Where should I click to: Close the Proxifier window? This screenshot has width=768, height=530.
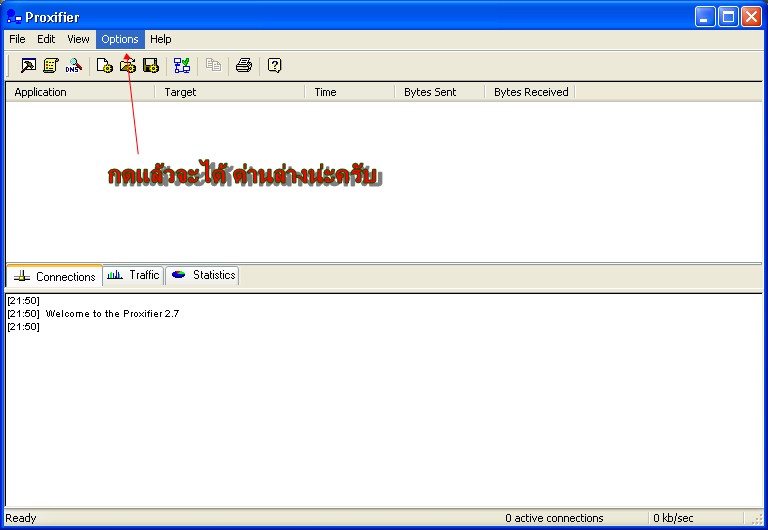751,17
